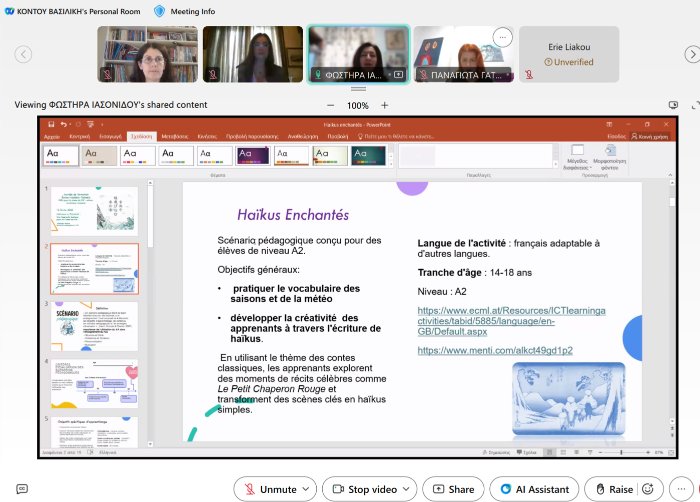The height and width of the screenshot is (502, 700).
Task: Expand video options arrow beside Stop video
Action: 407,489
